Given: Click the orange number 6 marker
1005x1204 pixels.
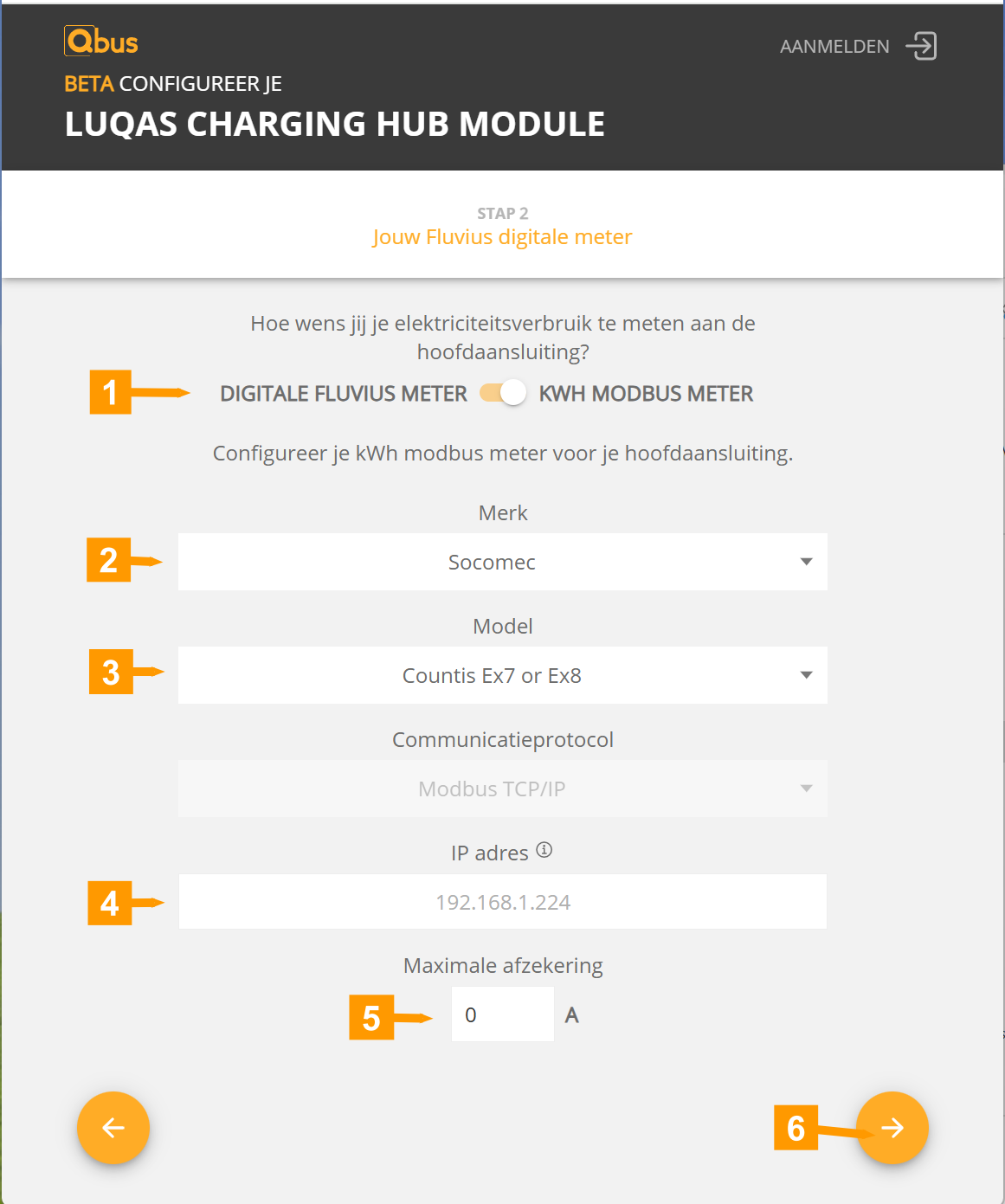Looking at the screenshot, I should [796, 1128].
